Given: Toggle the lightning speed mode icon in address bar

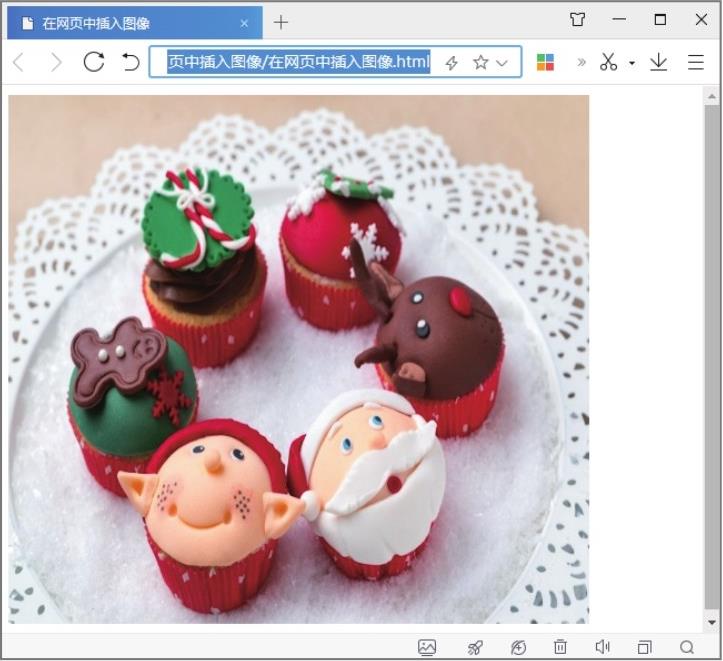Looking at the screenshot, I should point(452,62).
